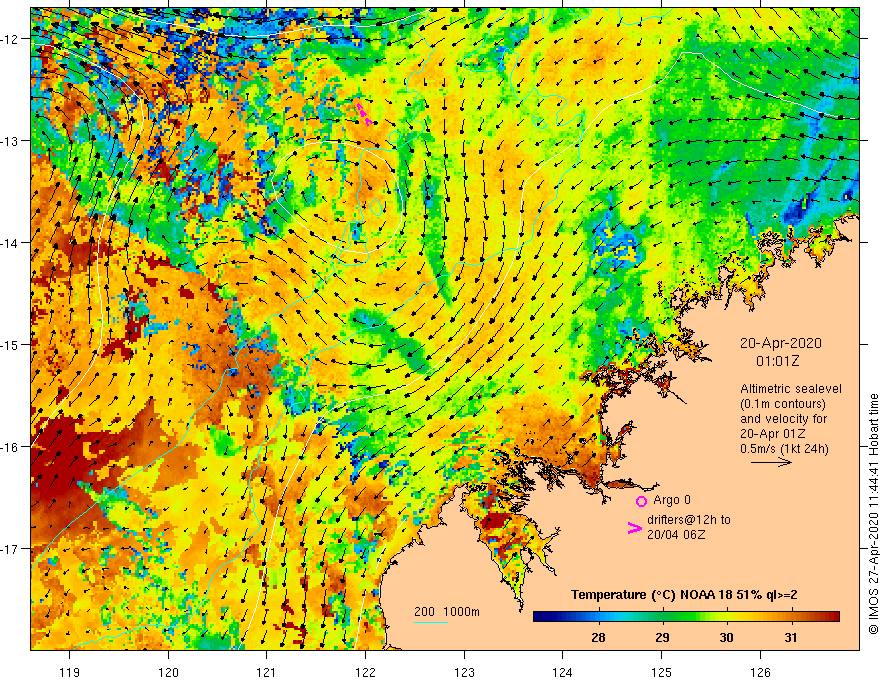
Task: Click the magenta drifter track near 122E 12.7S
Action: (364, 113)
